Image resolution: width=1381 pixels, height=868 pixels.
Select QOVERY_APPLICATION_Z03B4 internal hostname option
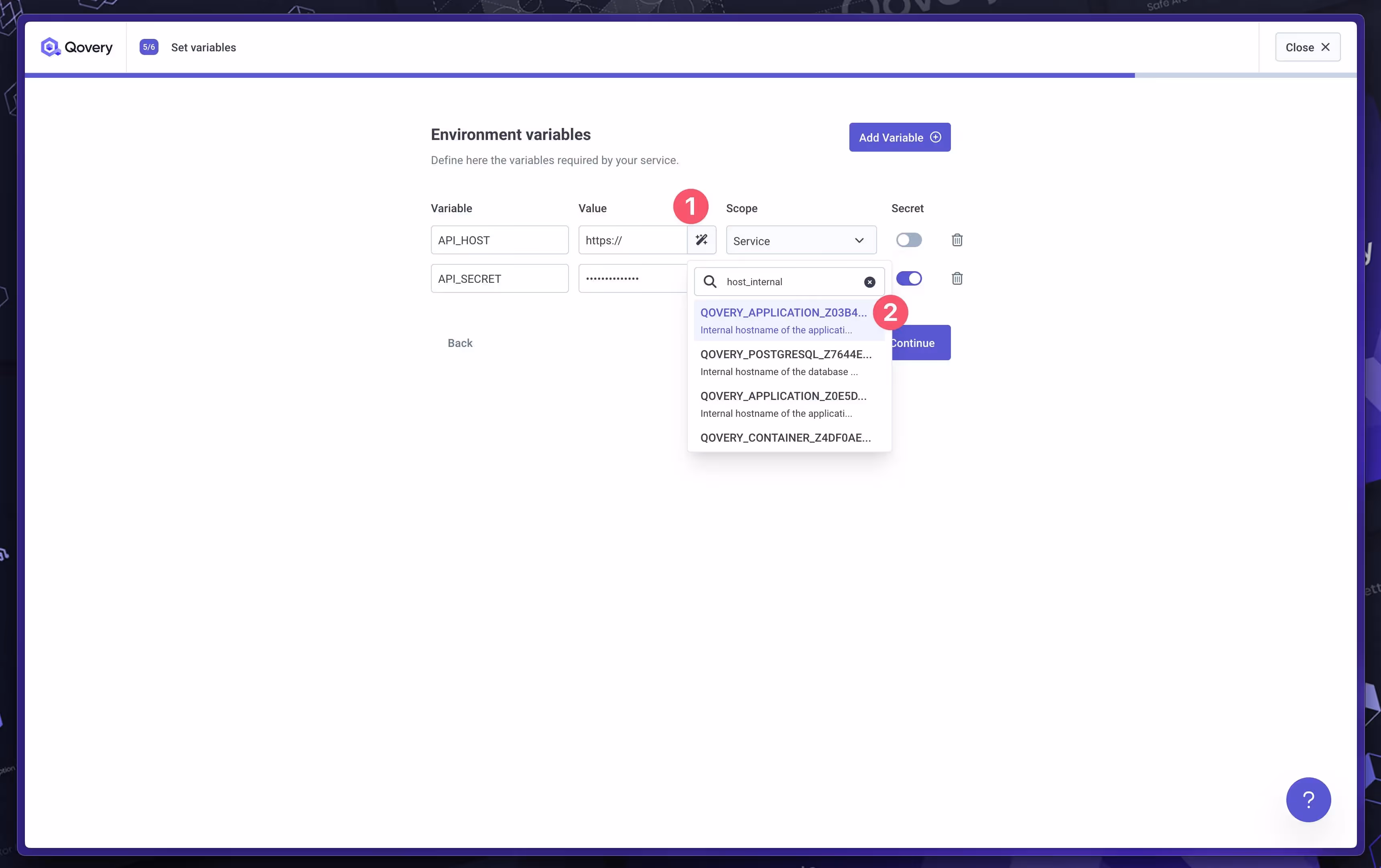click(784, 320)
